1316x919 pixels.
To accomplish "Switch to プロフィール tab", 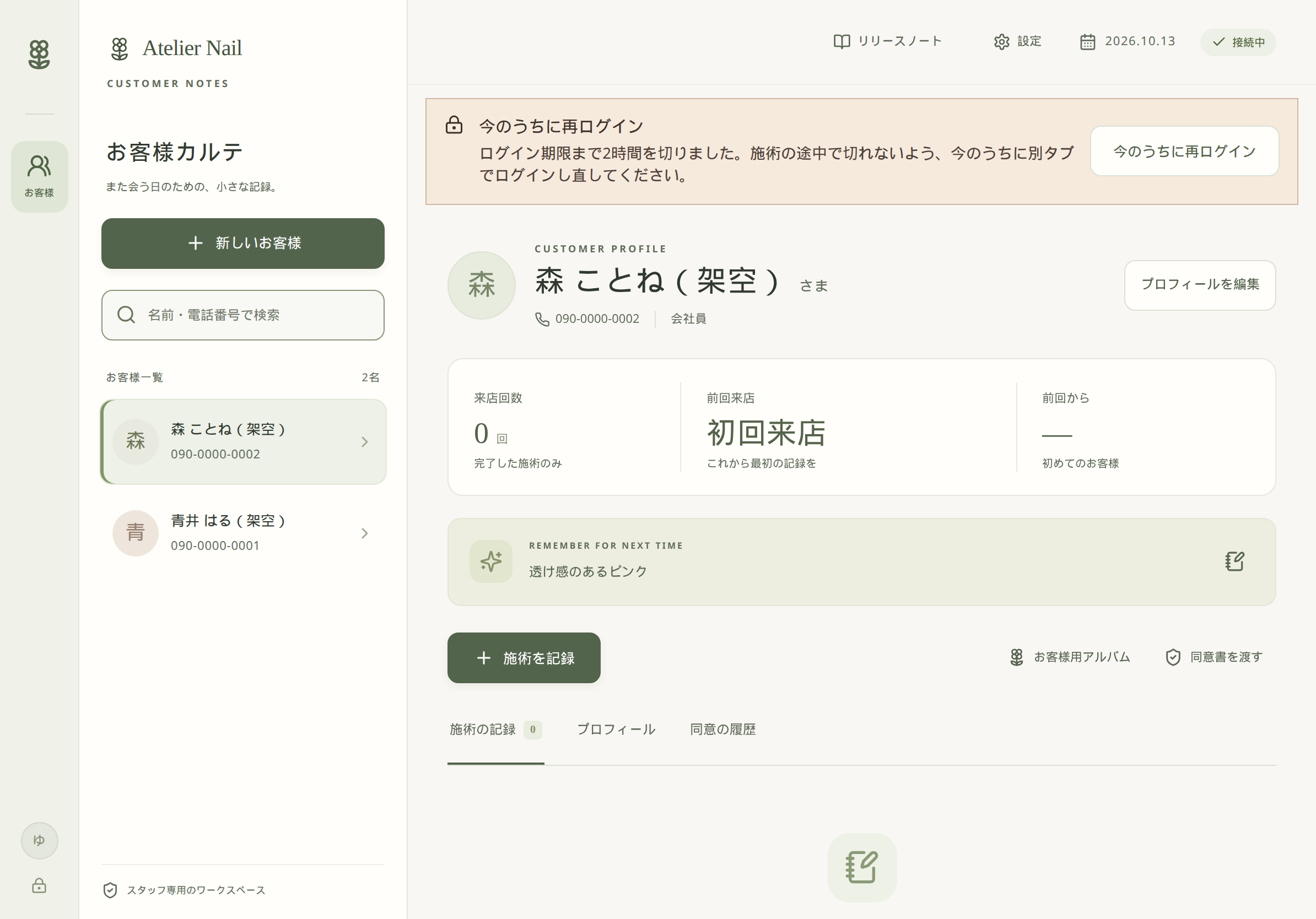I will click(x=616, y=729).
